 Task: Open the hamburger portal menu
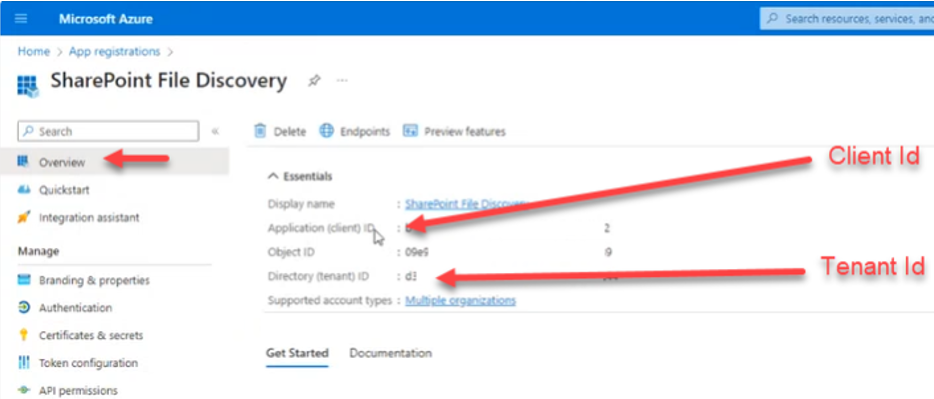coord(21,18)
